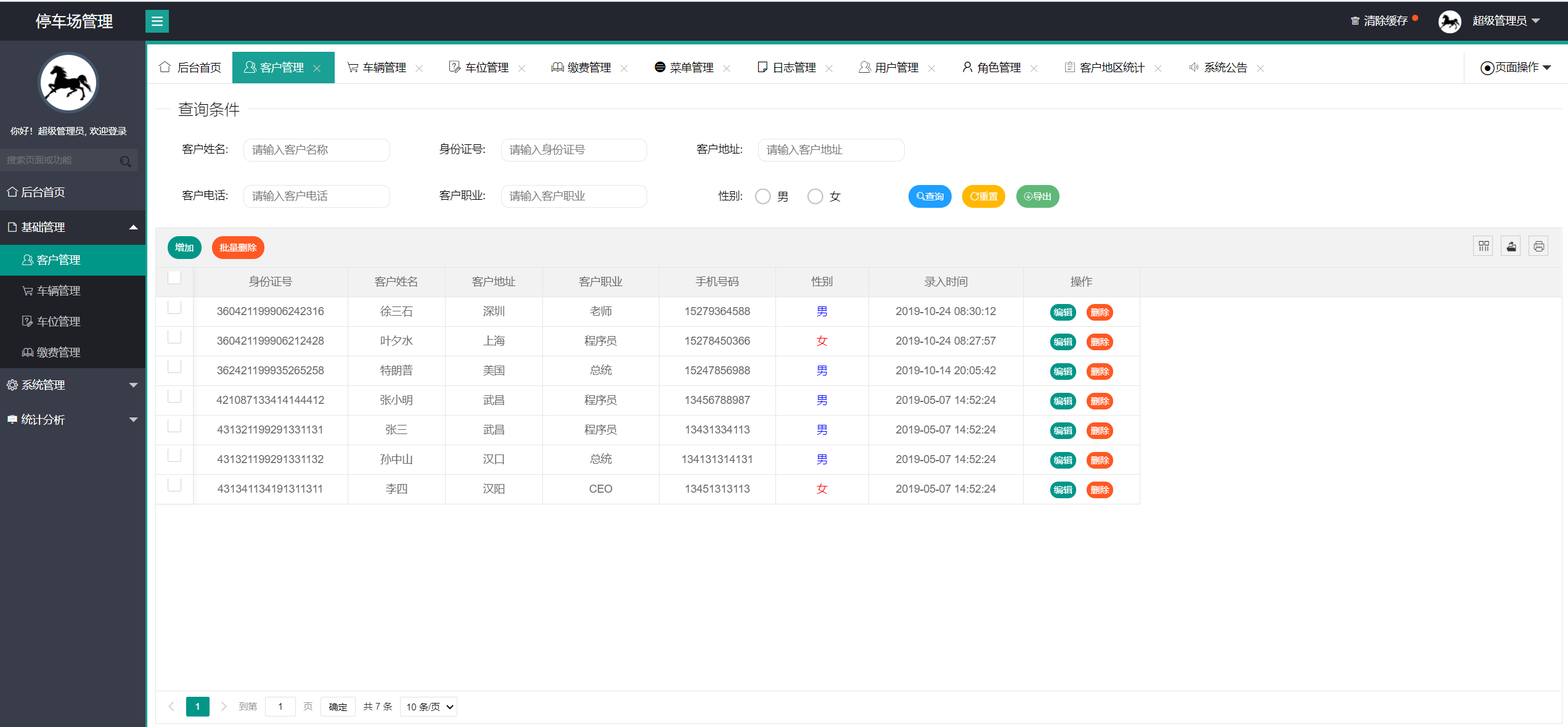Click the sidebar horse logo image

[68, 83]
